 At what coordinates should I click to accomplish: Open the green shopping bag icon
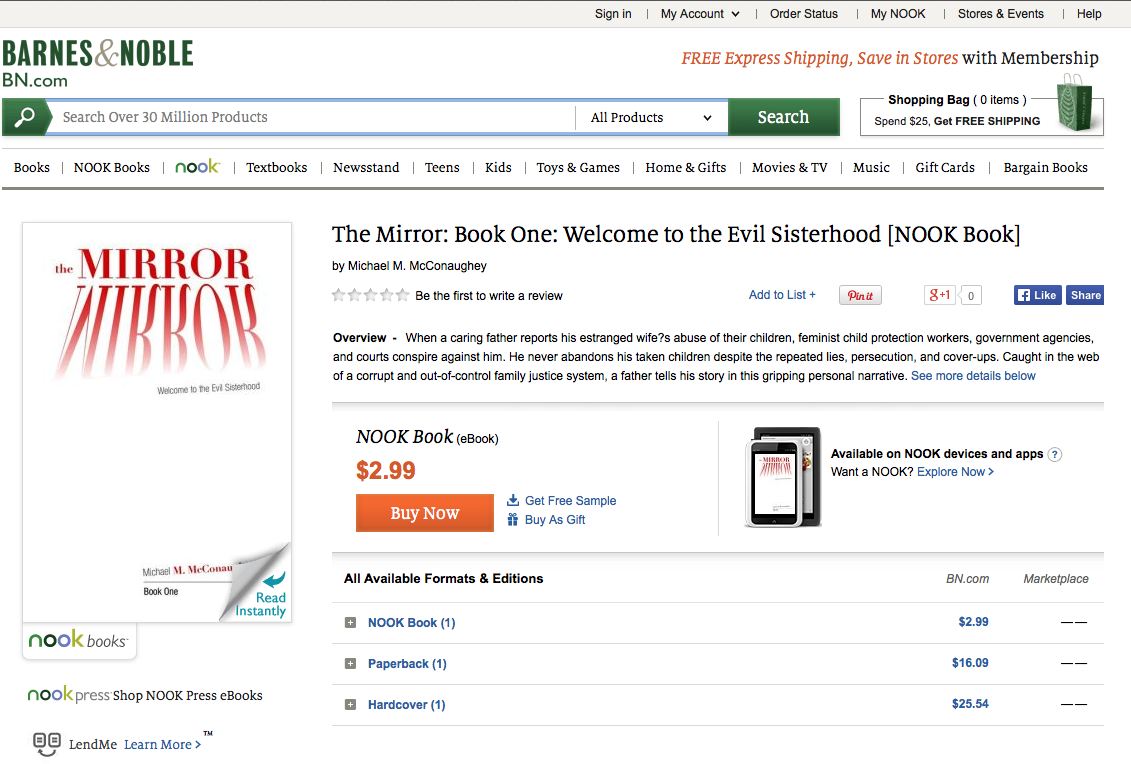1076,103
